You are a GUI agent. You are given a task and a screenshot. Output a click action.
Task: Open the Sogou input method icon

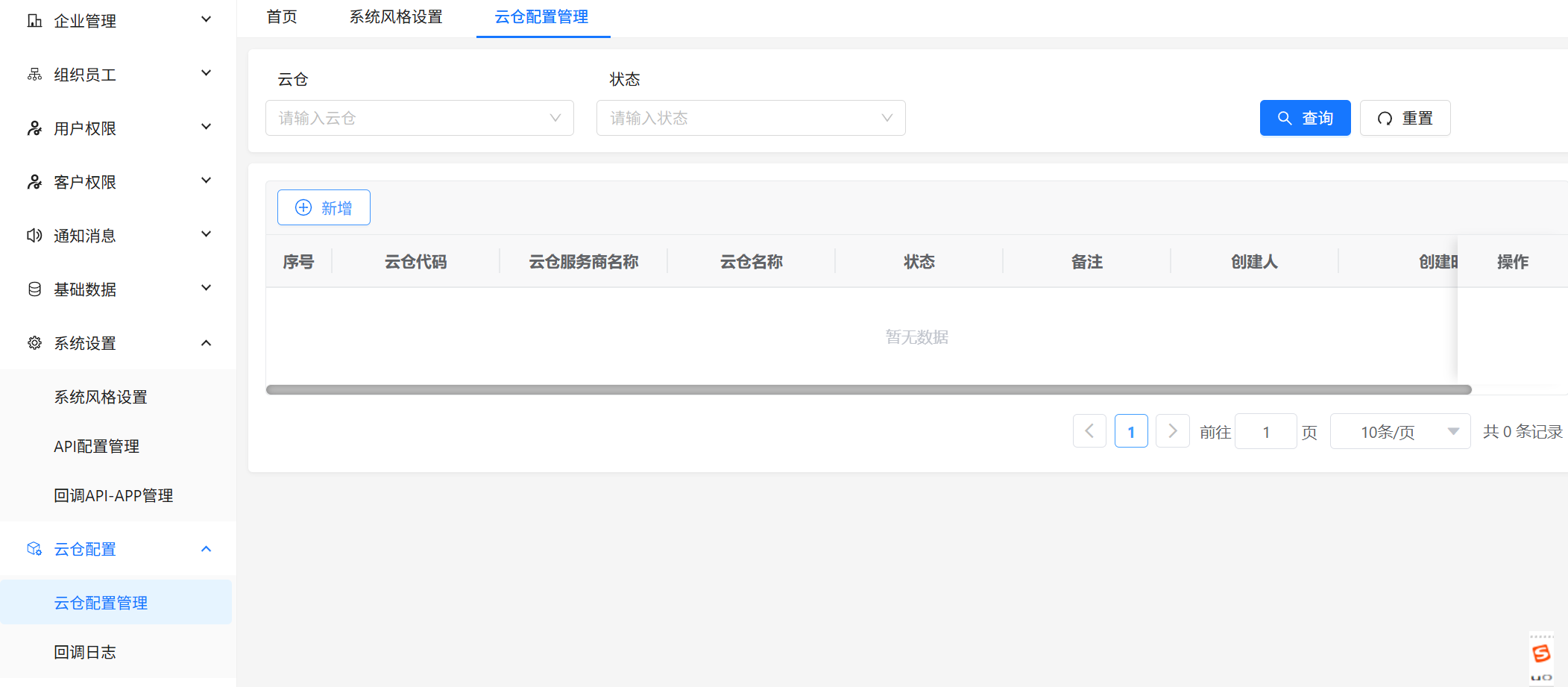[1541, 655]
